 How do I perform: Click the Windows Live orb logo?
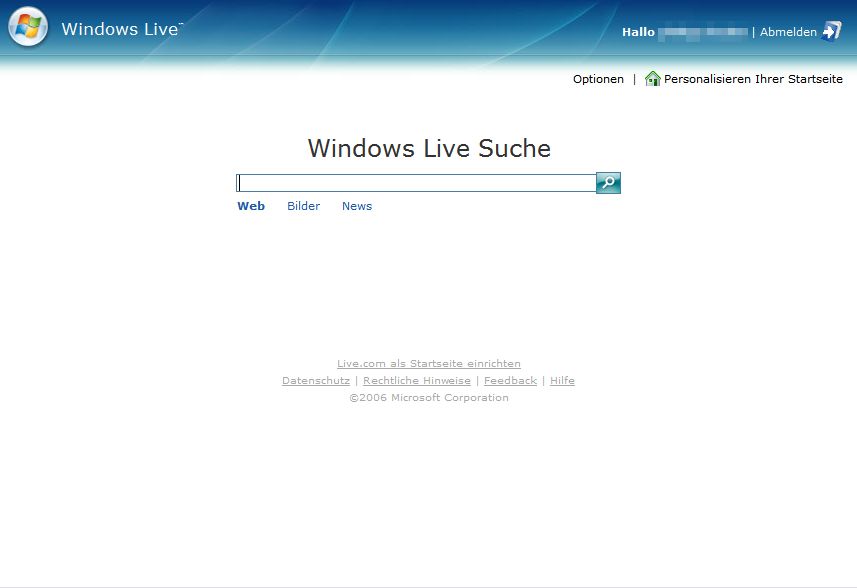tap(28, 27)
